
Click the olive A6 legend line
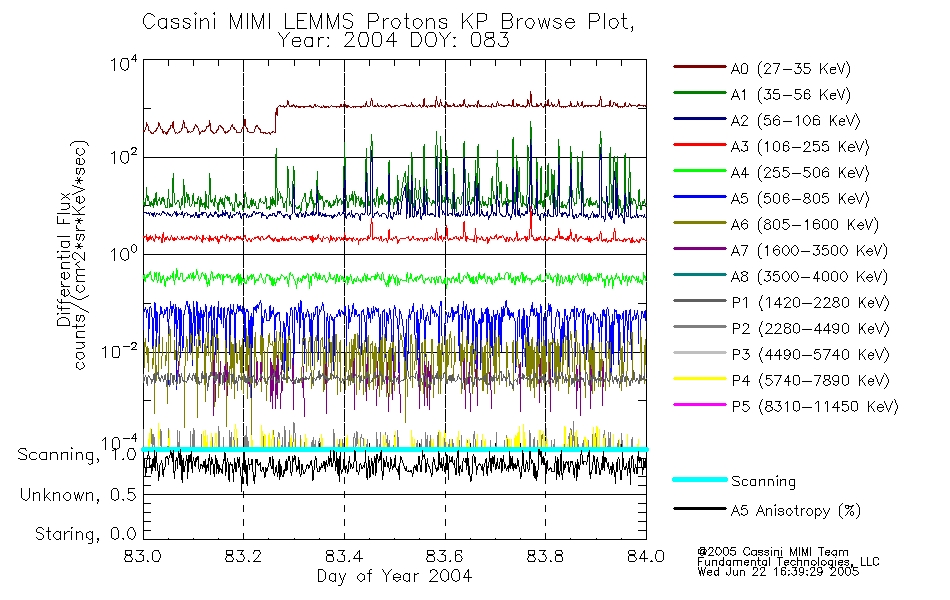(699, 223)
